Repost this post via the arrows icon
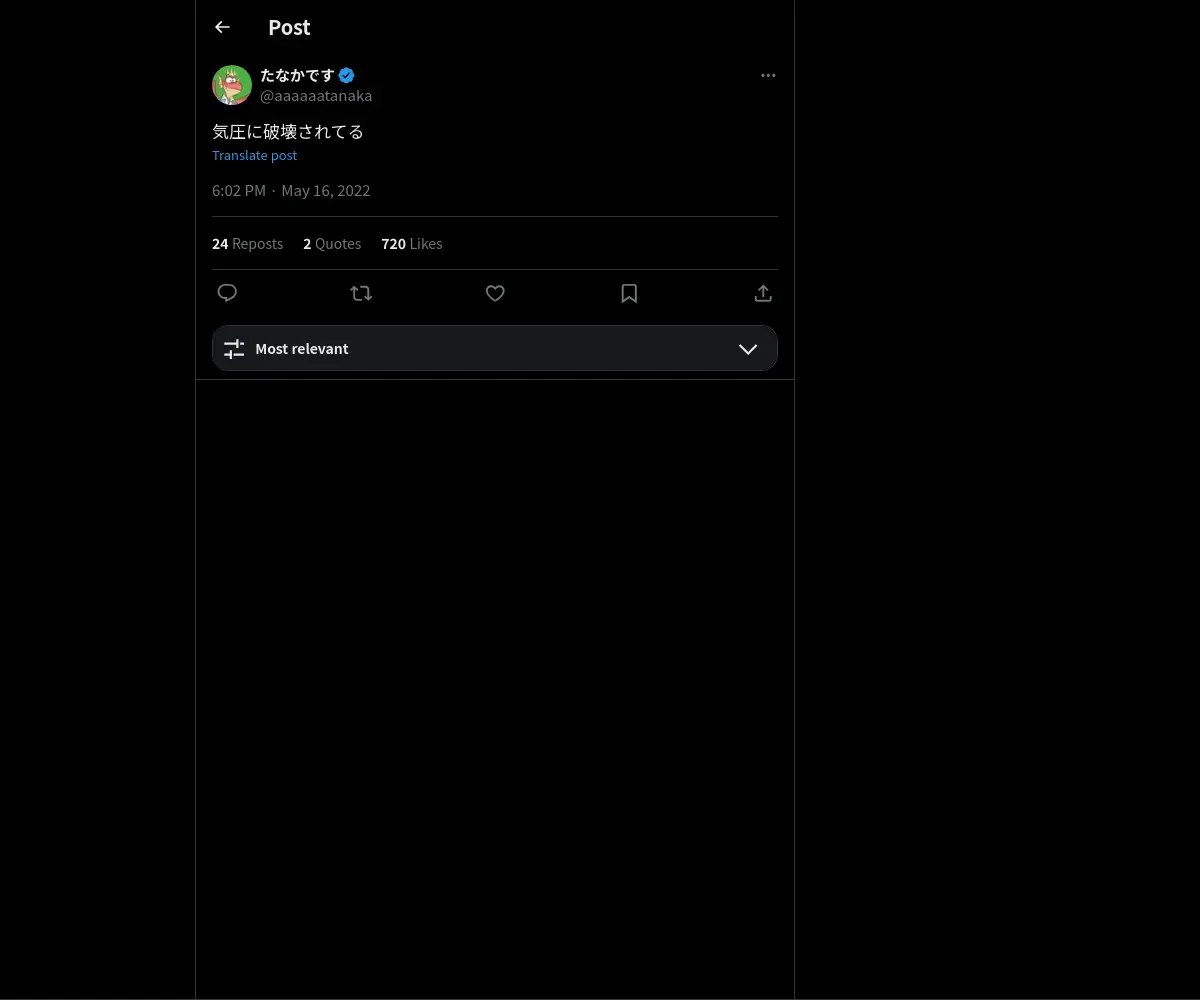Screen dimensions: 1200x1000 (361, 293)
